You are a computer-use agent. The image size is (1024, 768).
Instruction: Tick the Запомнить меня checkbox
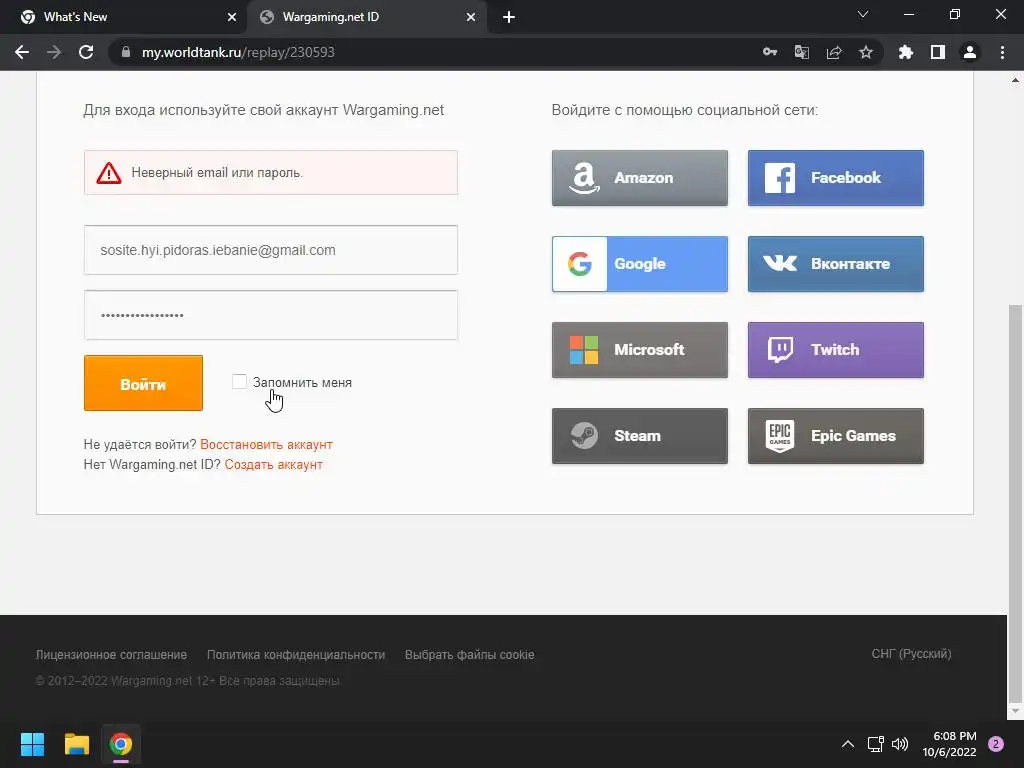[239, 381]
